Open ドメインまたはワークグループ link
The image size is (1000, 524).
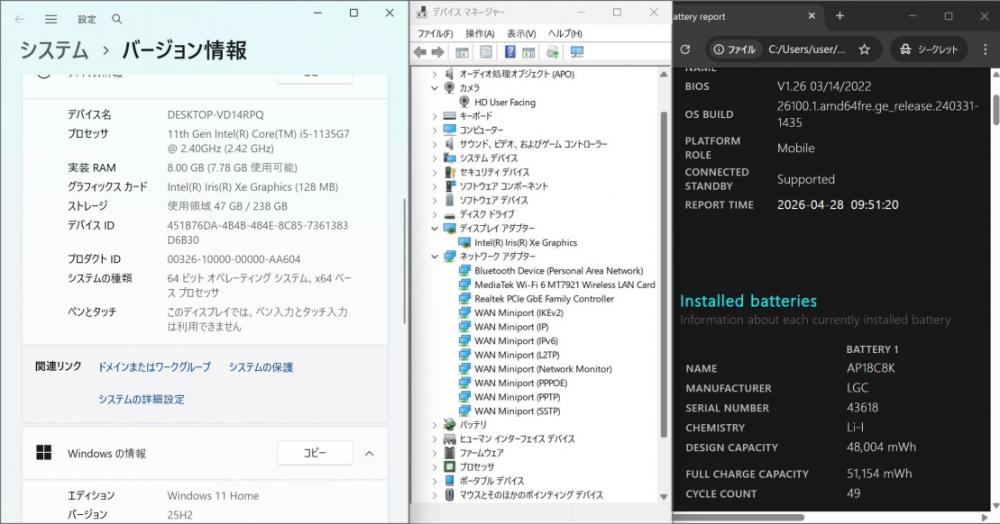pyautogui.click(x=154, y=367)
